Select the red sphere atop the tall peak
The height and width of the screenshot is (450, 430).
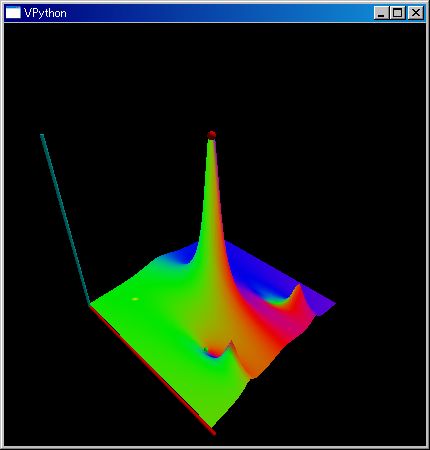click(x=211, y=135)
